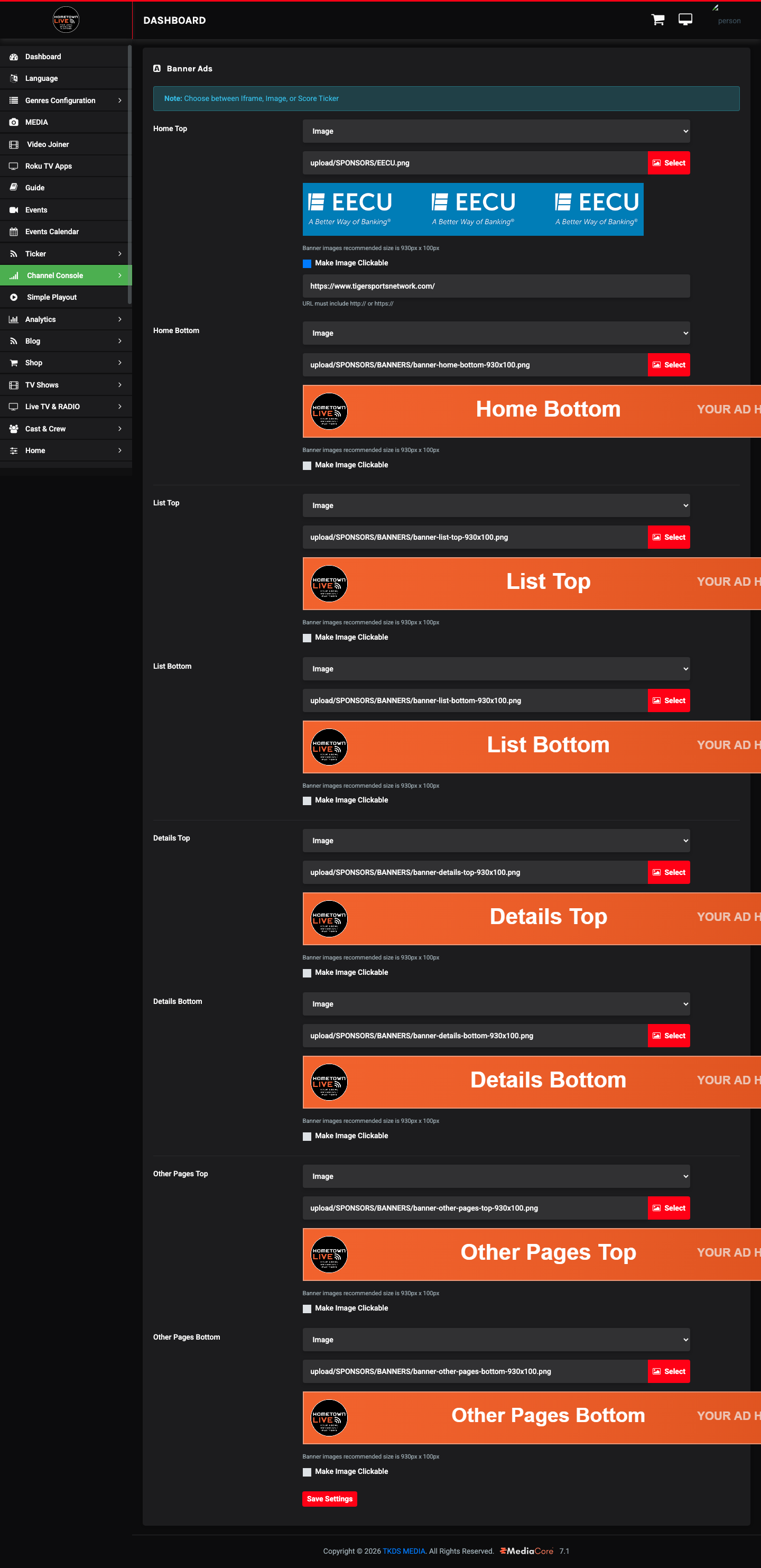
Task: Open the Events Calendar menu item
Action: pos(64,232)
